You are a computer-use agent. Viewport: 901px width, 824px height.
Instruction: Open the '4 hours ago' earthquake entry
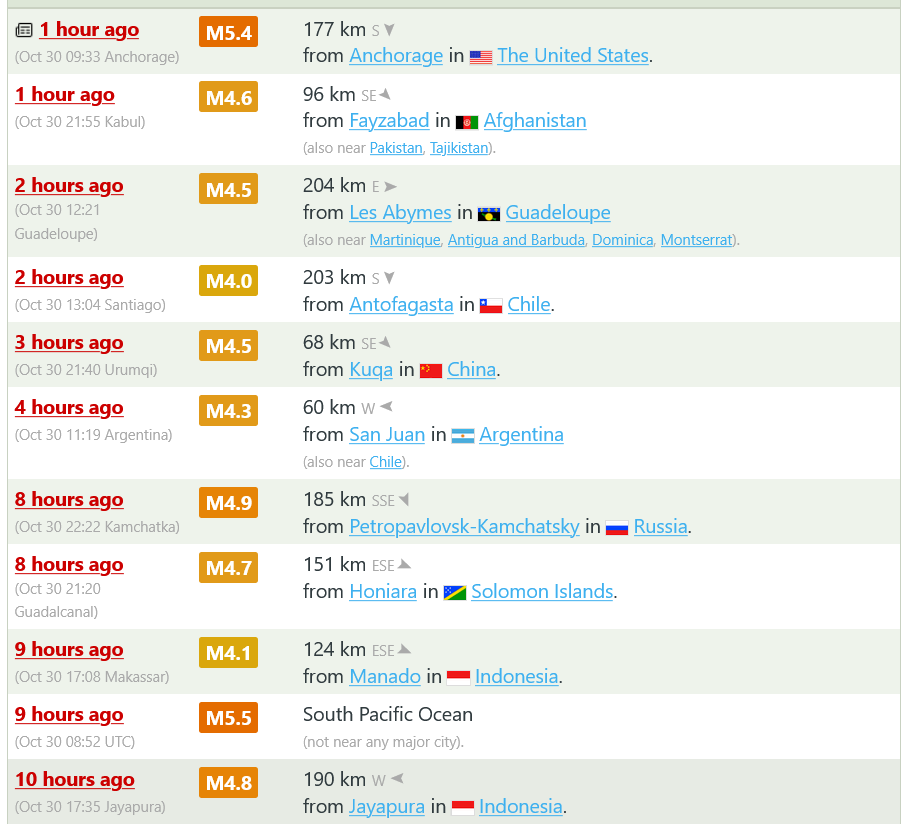tap(69, 408)
